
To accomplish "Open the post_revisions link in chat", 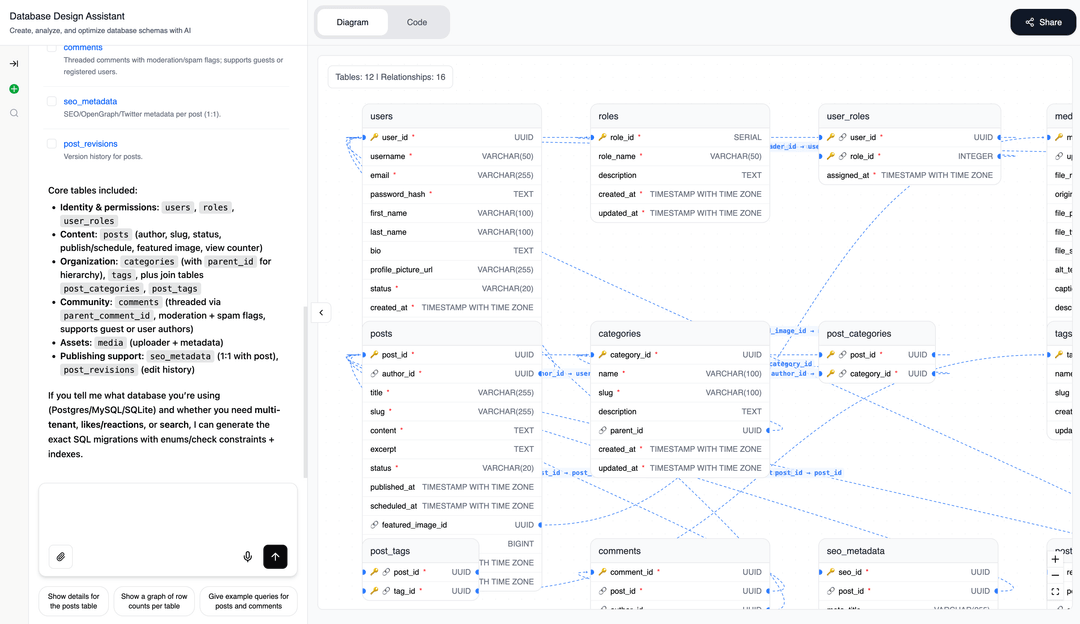I will point(90,144).
